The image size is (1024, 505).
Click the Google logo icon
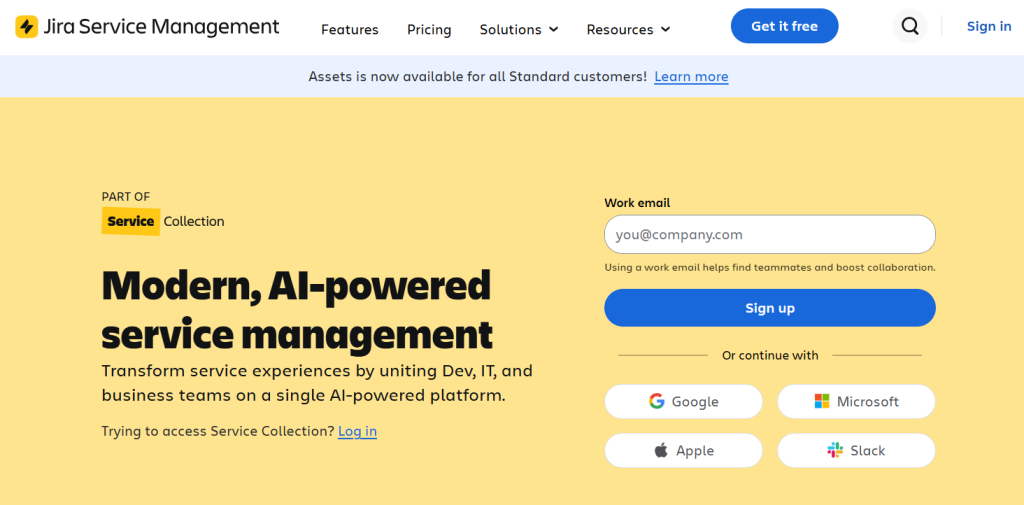656,401
